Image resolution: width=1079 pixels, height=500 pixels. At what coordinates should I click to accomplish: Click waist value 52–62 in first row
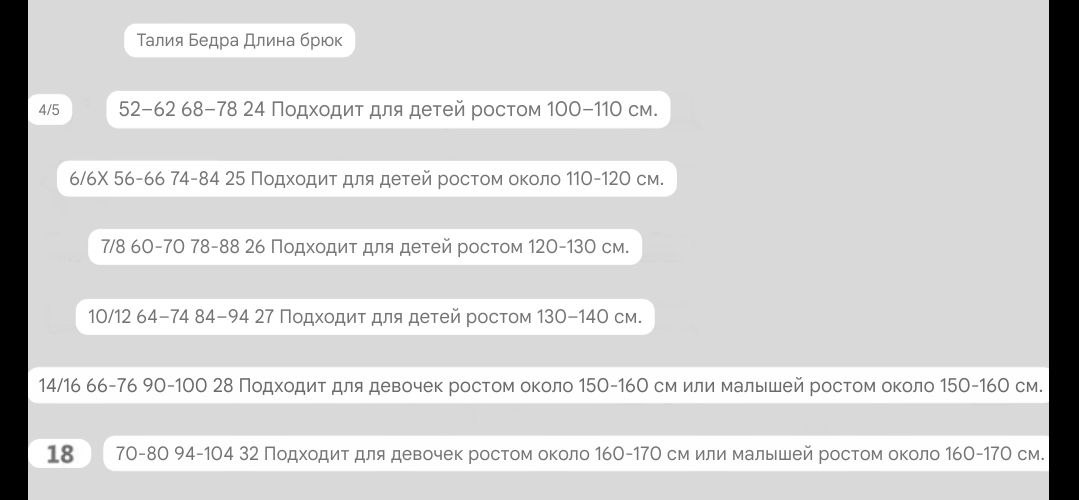tap(147, 110)
